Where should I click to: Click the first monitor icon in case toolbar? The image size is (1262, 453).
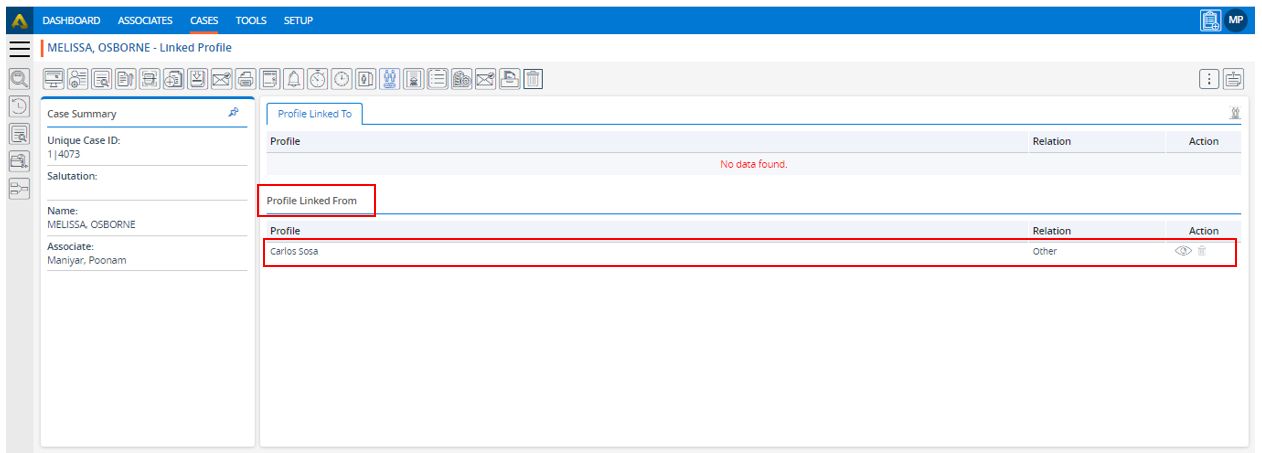pyautogui.click(x=53, y=79)
